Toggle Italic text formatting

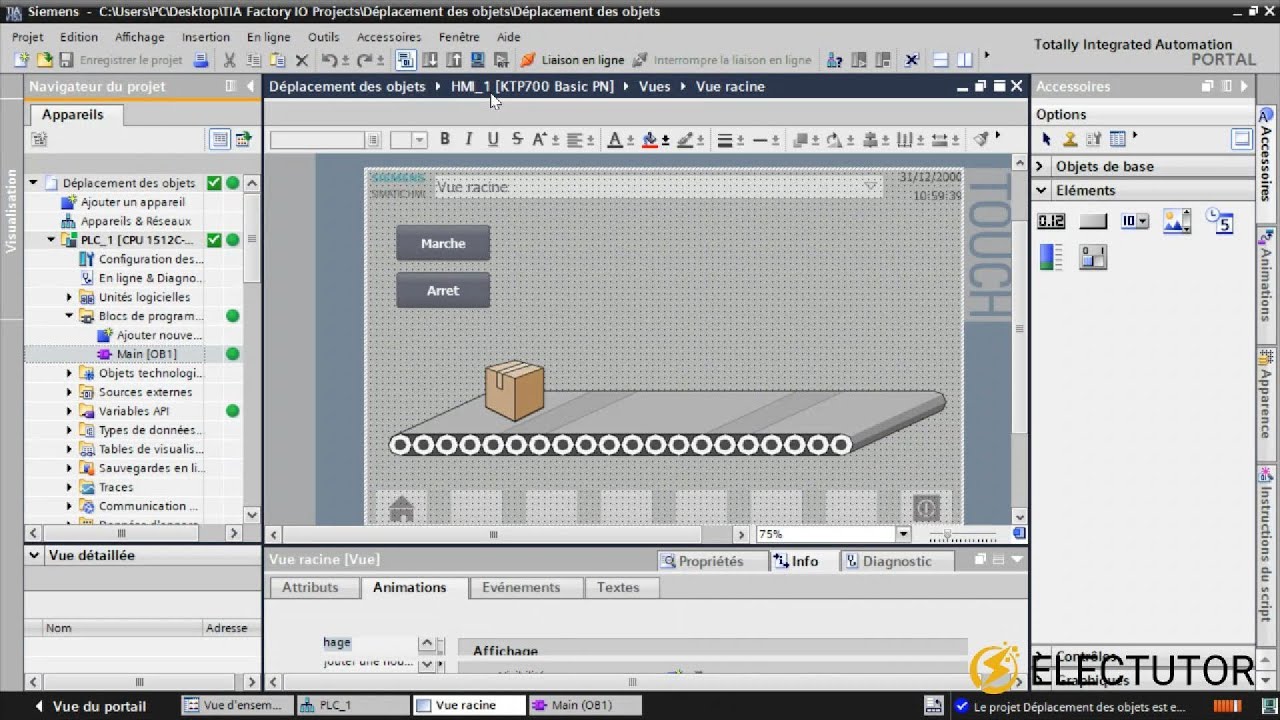pos(468,140)
